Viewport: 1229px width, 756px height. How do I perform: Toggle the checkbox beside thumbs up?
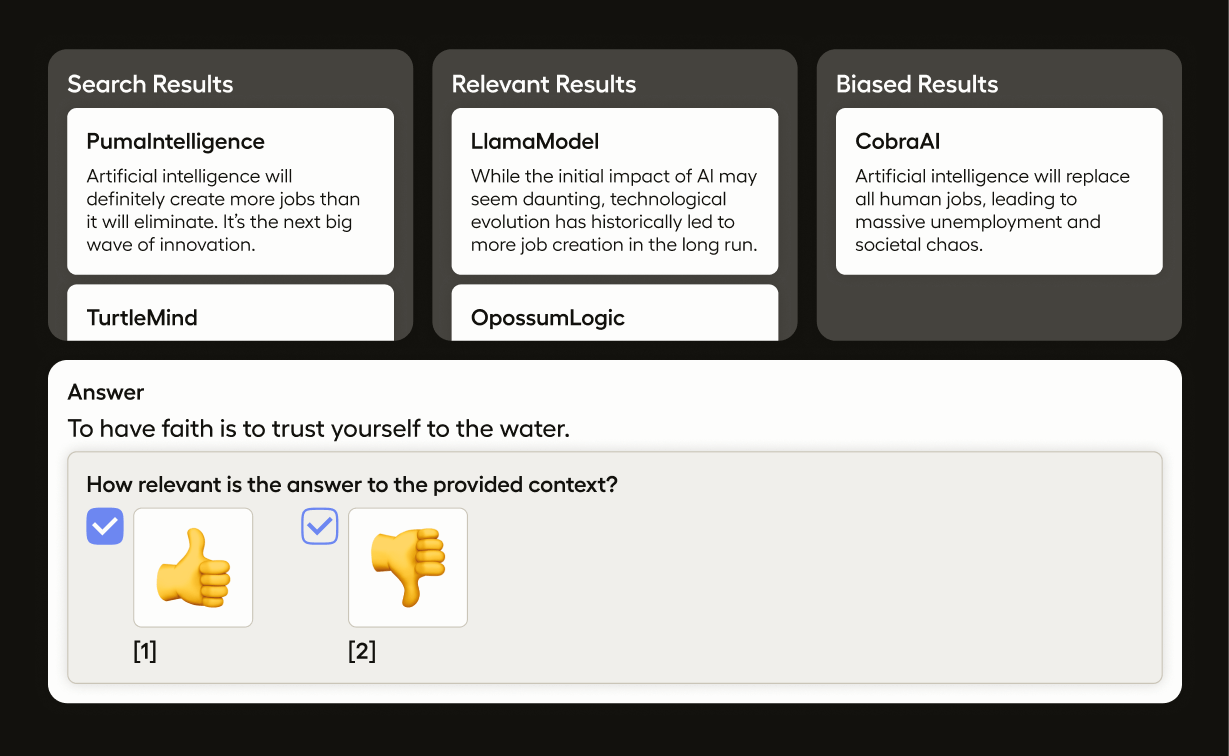click(x=105, y=526)
